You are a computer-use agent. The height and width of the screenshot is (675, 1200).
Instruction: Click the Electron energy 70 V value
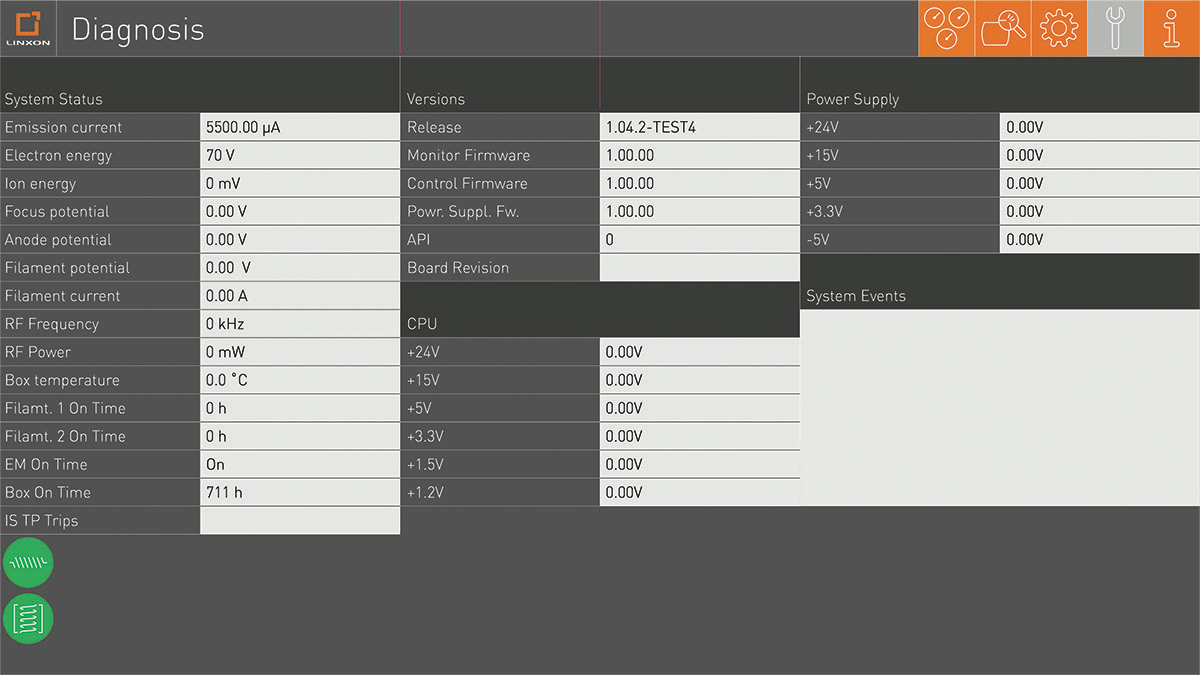(x=299, y=155)
